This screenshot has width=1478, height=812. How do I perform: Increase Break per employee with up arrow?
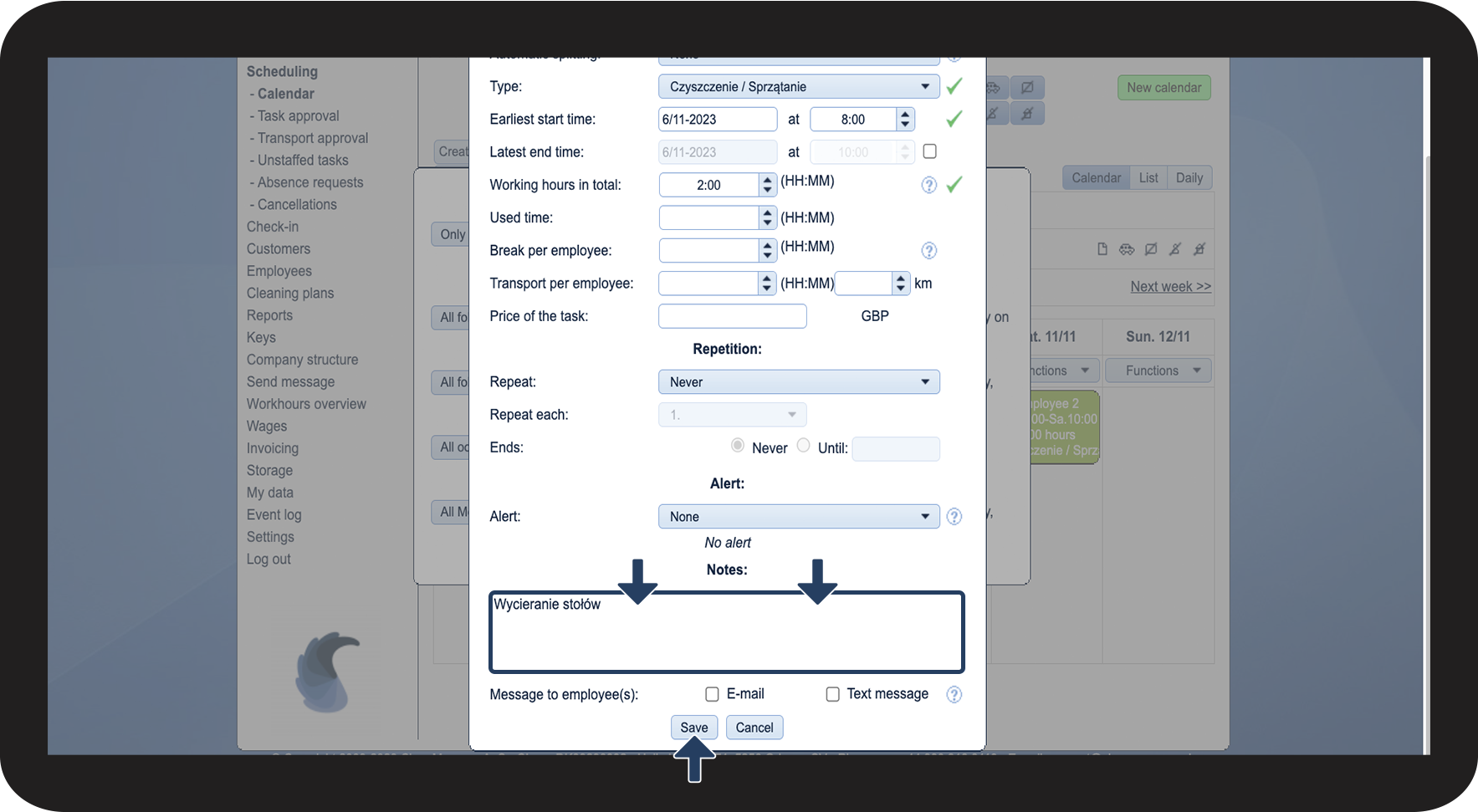click(767, 246)
